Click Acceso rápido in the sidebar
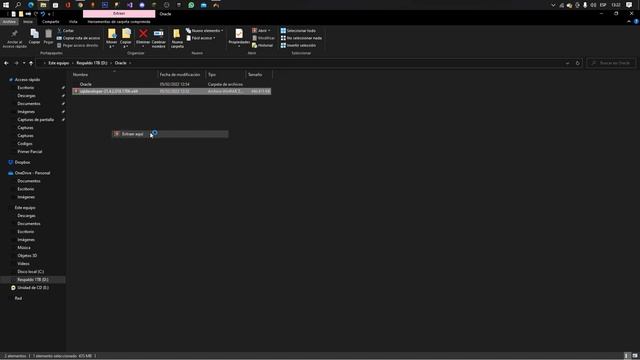 (27, 80)
